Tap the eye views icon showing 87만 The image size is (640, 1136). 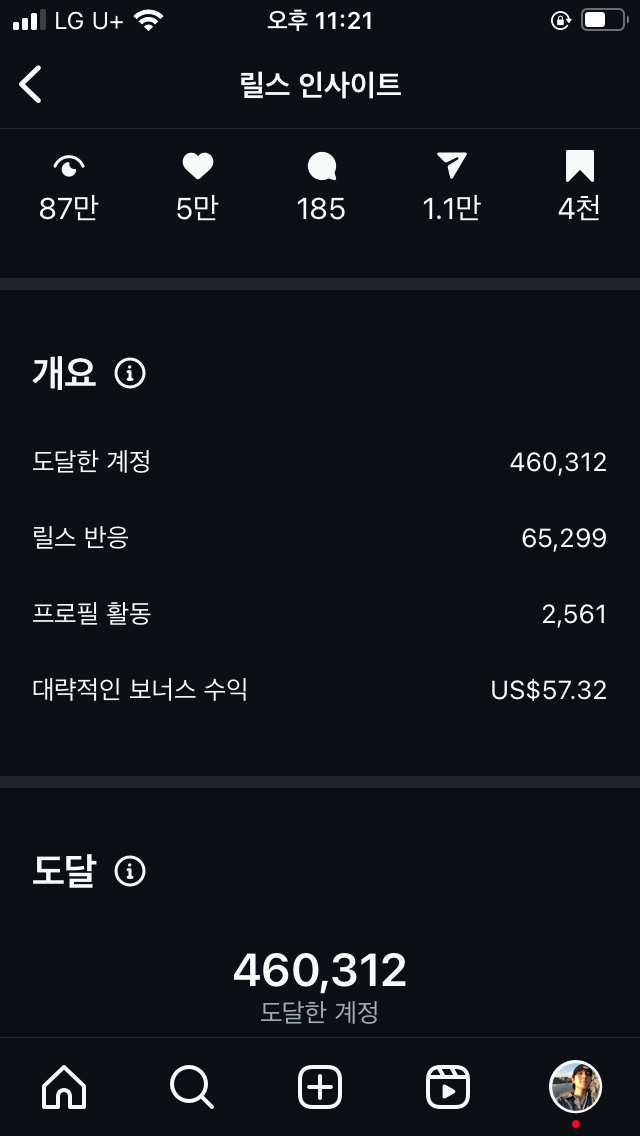tap(69, 167)
